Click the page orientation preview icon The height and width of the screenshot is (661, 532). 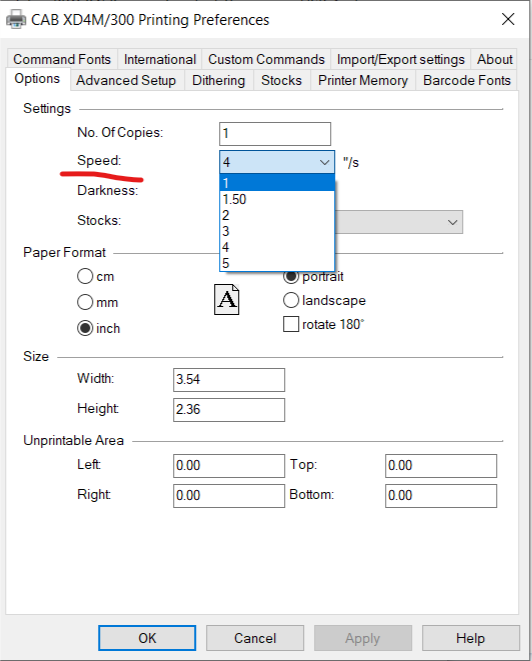click(x=227, y=299)
